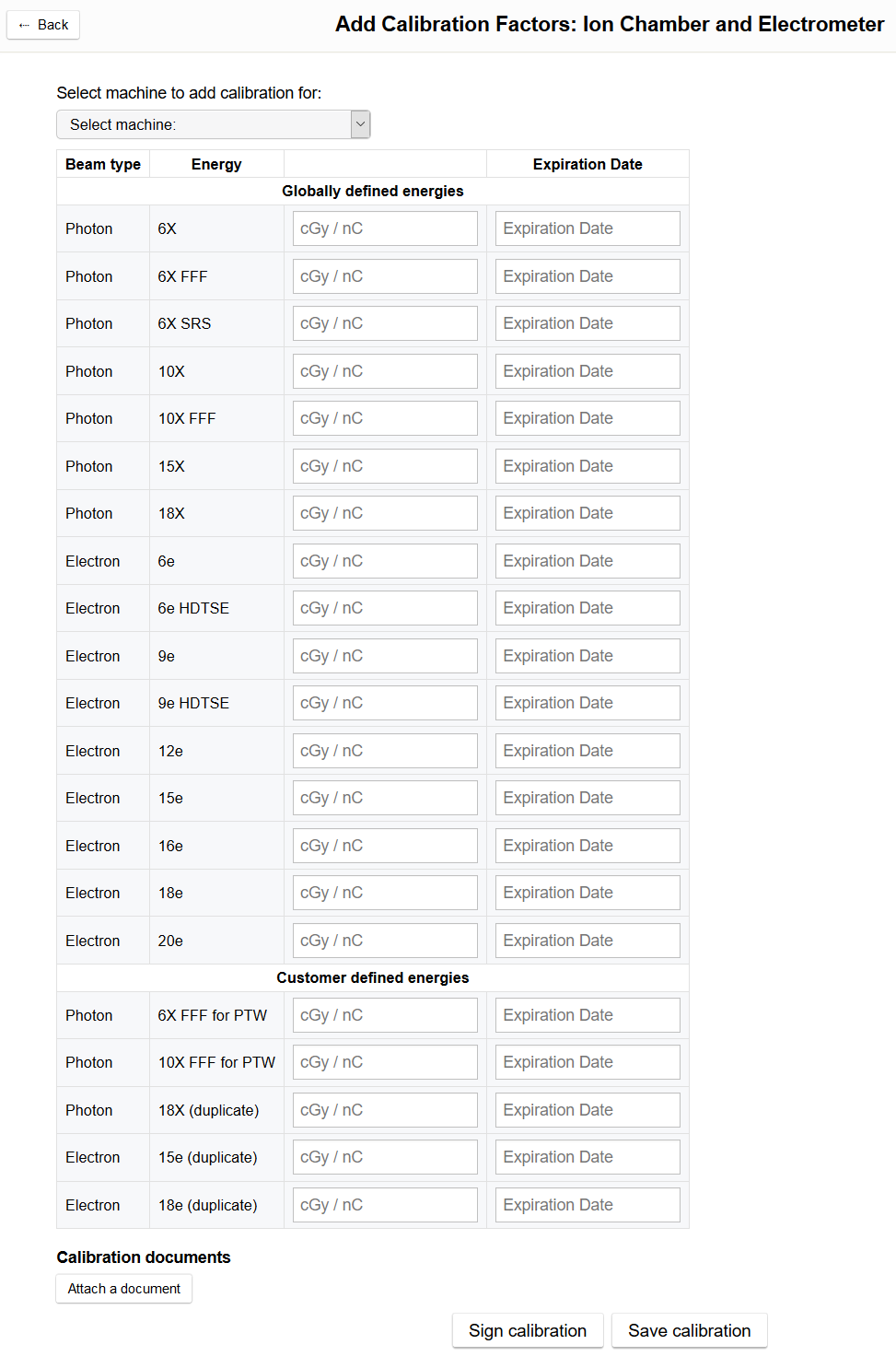Click Sign calibration button
The image size is (896, 1368).
tap(527, 1330)
